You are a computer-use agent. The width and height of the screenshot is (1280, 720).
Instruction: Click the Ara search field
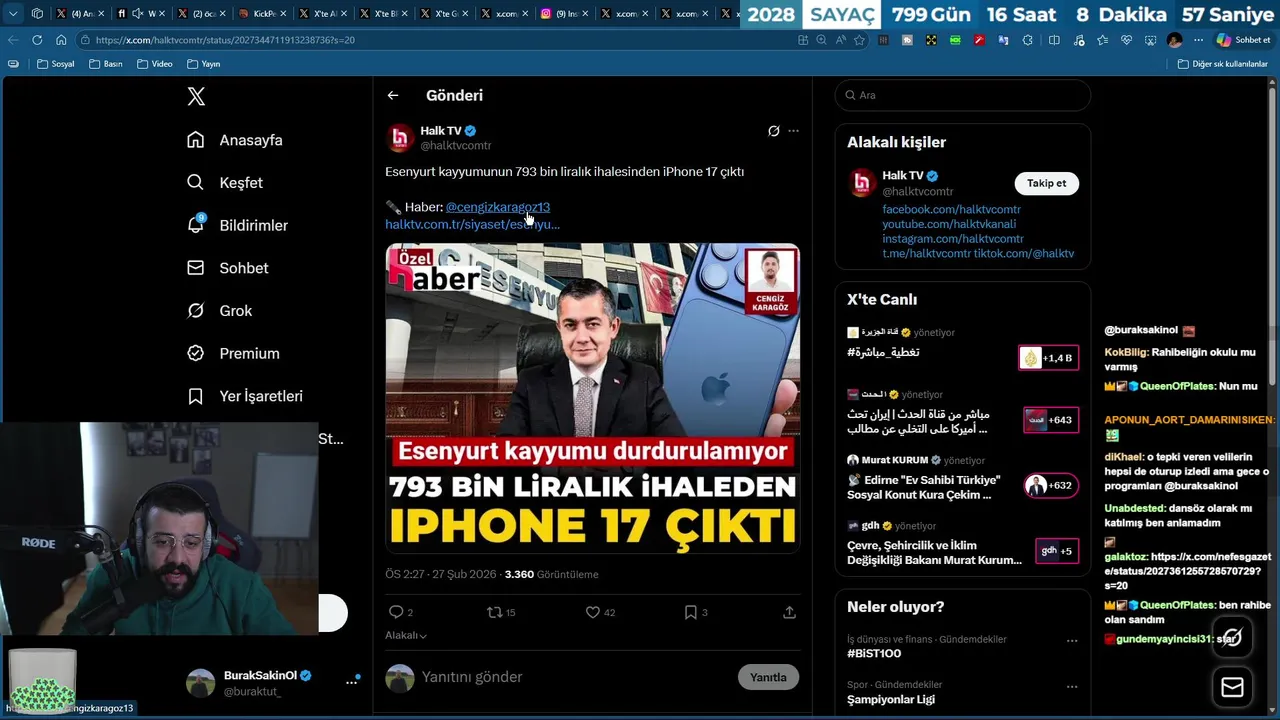[x=962, y=95]
